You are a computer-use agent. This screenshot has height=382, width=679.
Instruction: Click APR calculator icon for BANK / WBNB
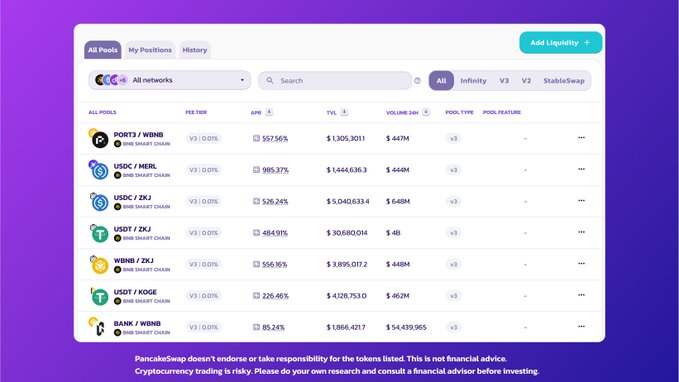256,327
